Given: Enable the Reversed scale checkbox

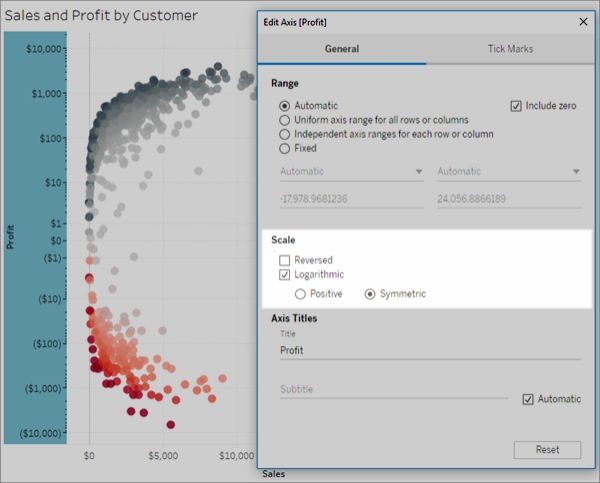Looking at the screenshot, I should [285, 260].
